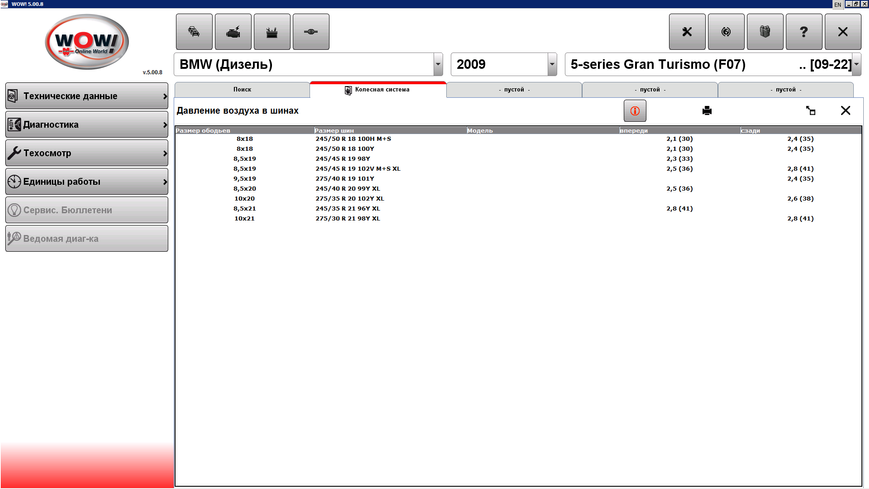Select tire row 275/30 R 21 98Y XL
Screen dimensions: 869x489
coord(518,218)
